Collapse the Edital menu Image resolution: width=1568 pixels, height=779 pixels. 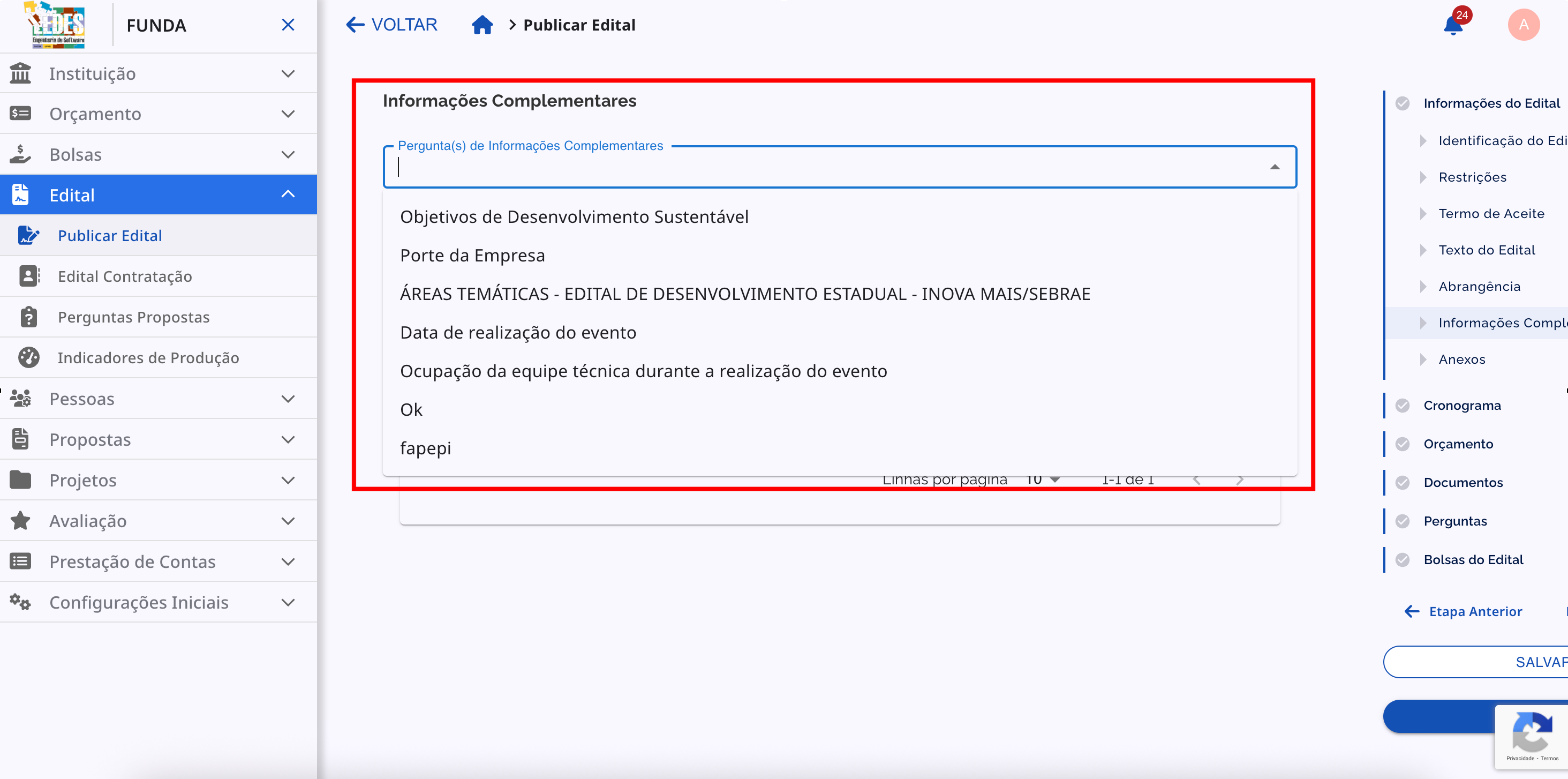289,194
